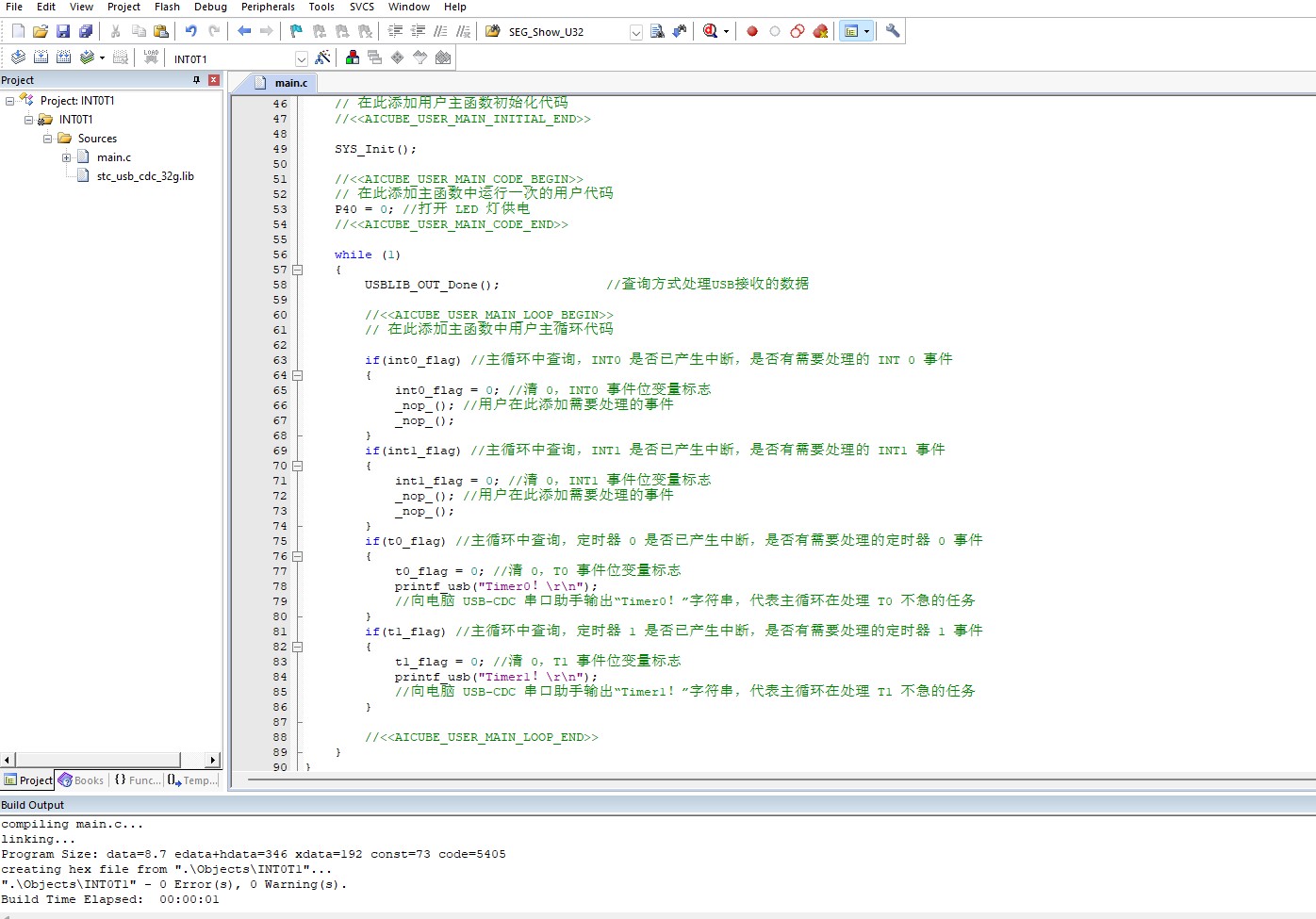The height and width of the screenshot is (919, 1316).
Task: Click the Download LOAD icon
Action: click(x=151, y=58)
